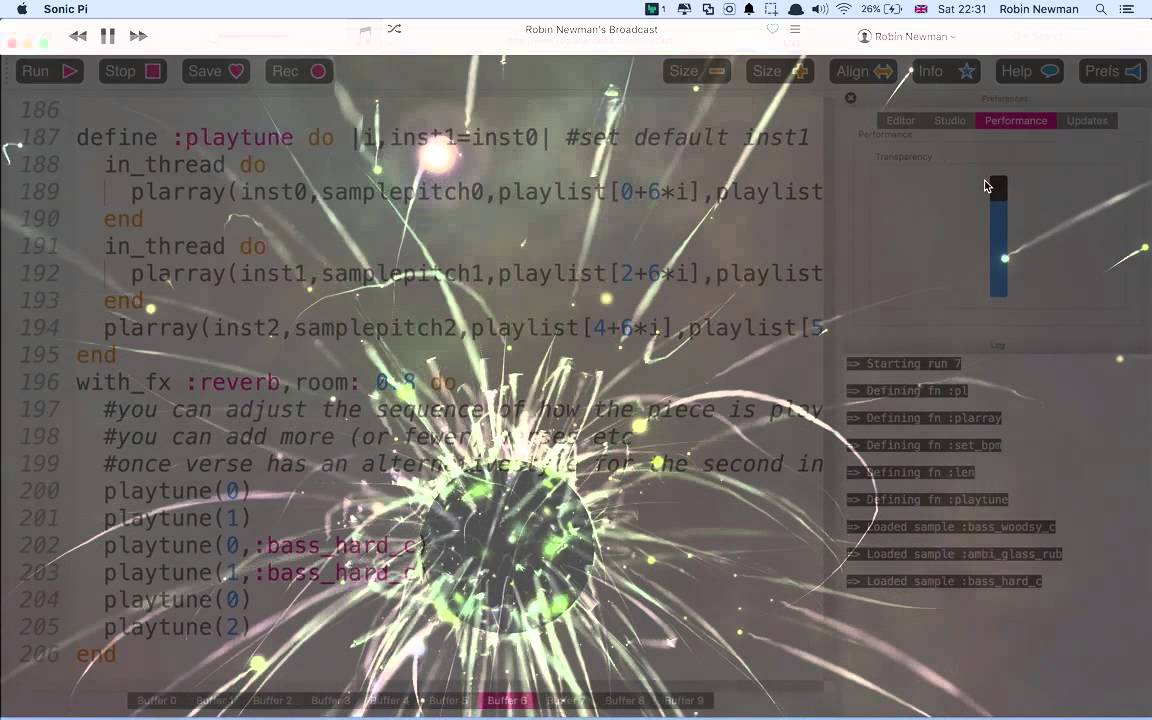
Task: Decrease text size with Size minus
Action: pos(696,71)
